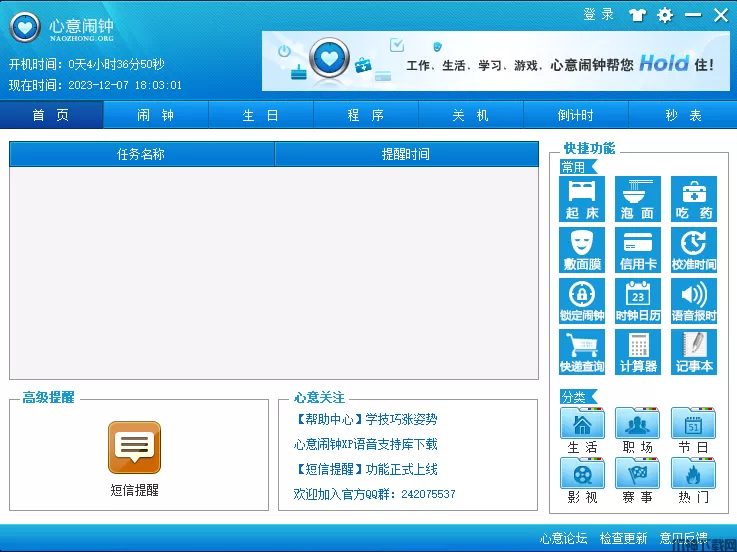Open the 倒计时 countdown tab

coord(576,115)
